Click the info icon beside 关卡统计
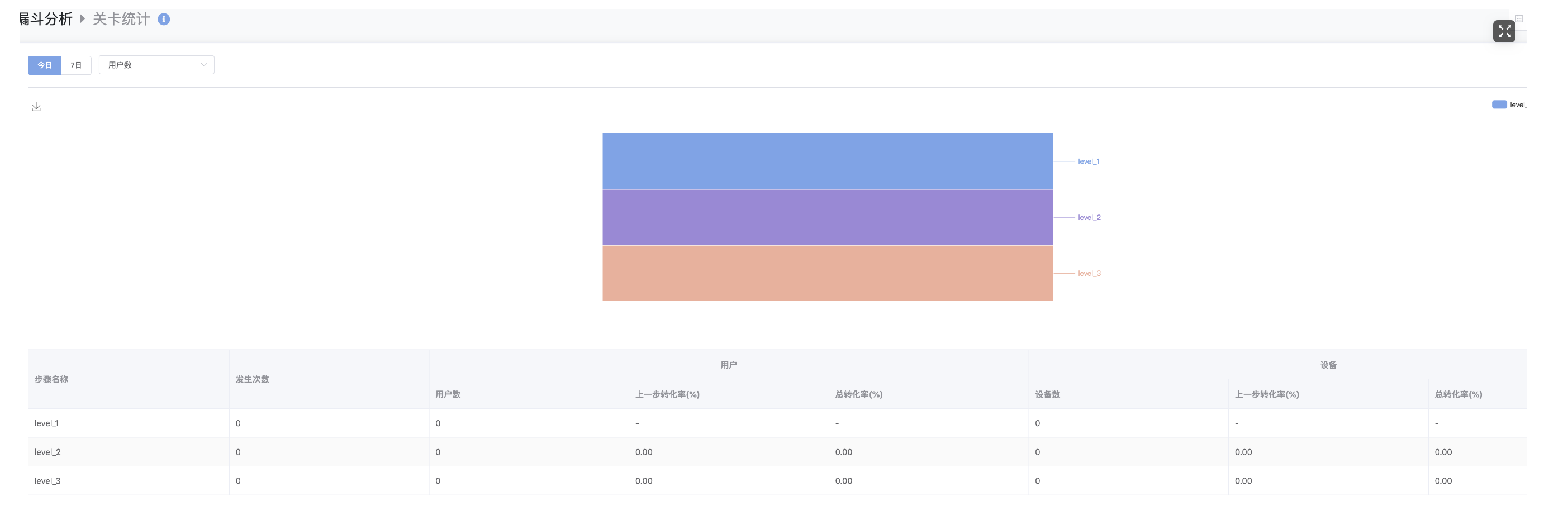 click(x=164, y=20)
